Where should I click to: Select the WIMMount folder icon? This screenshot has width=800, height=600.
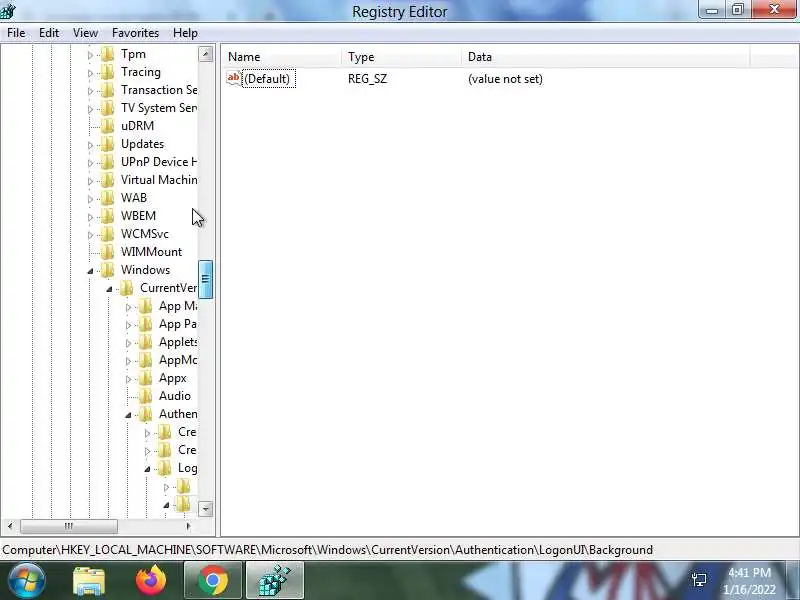tap(108, 252)
